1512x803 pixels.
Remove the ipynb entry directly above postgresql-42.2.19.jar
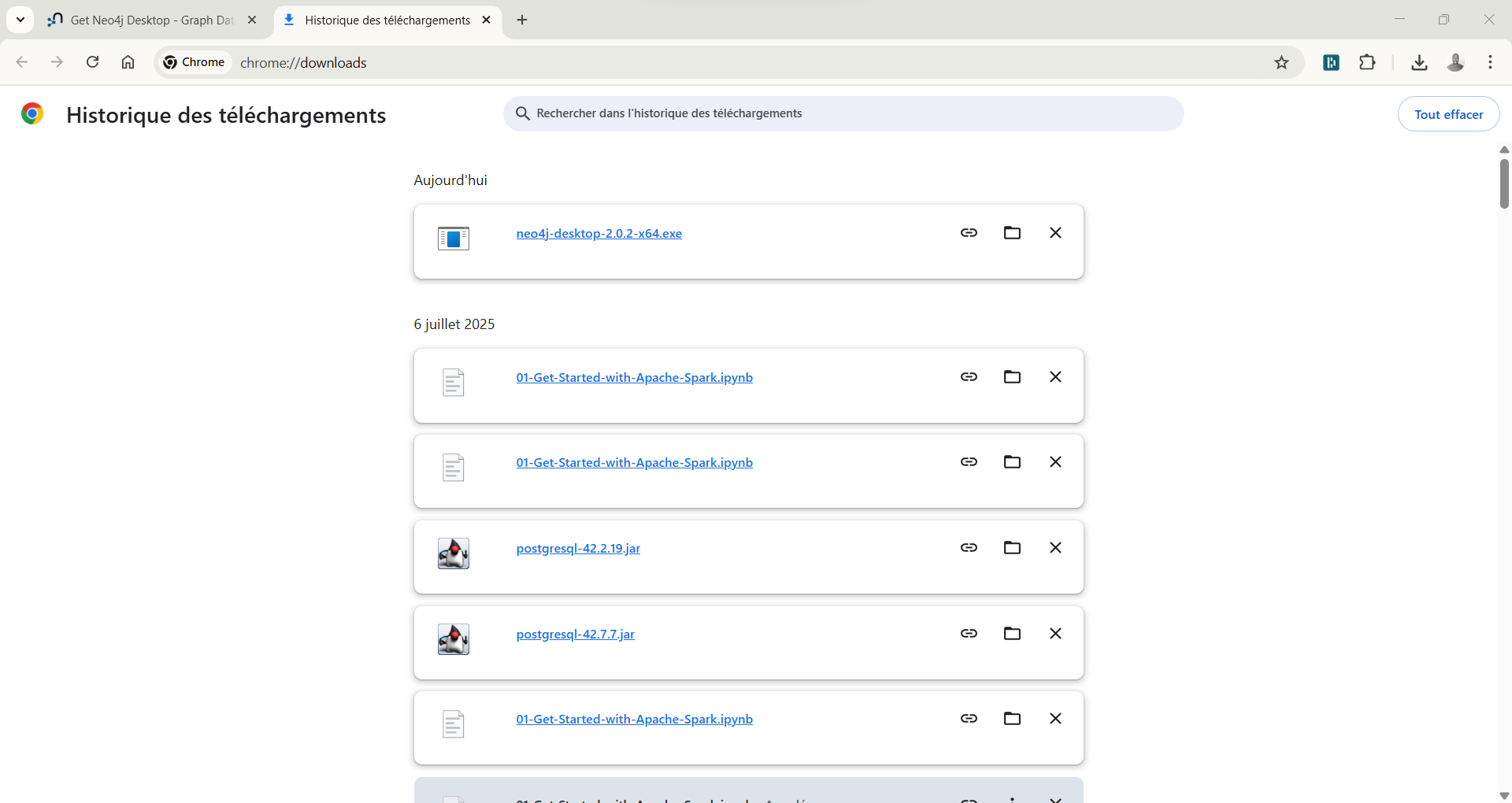[x=1055, y=461]
